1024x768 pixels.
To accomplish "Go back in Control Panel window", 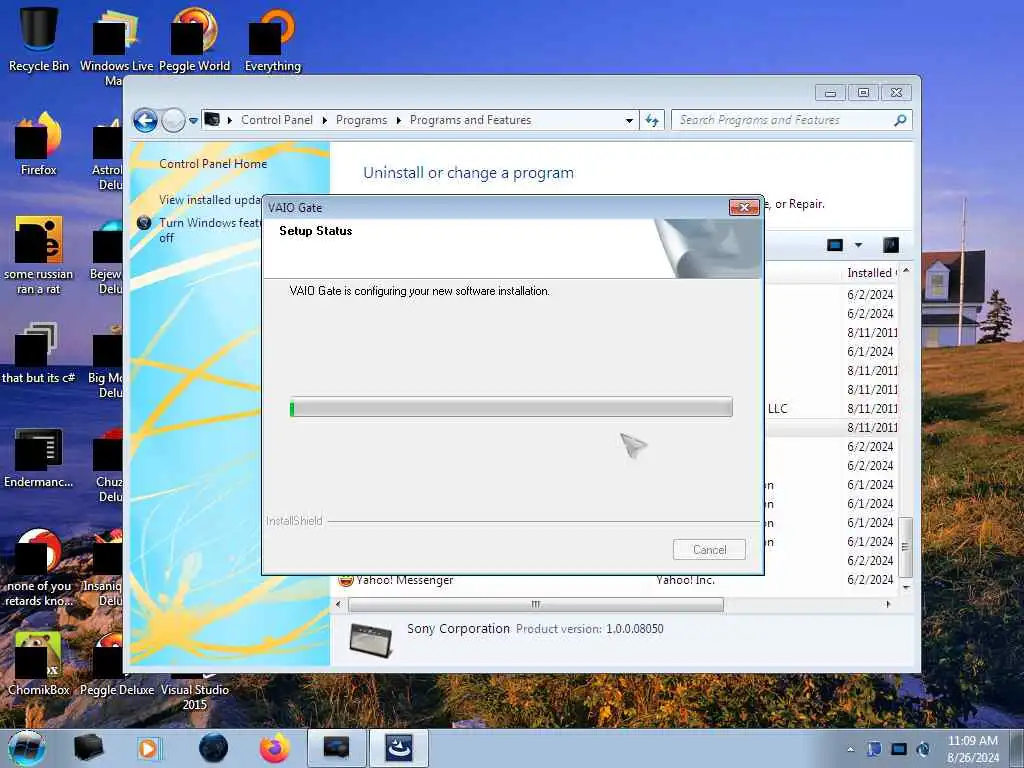I will point(145,121).
